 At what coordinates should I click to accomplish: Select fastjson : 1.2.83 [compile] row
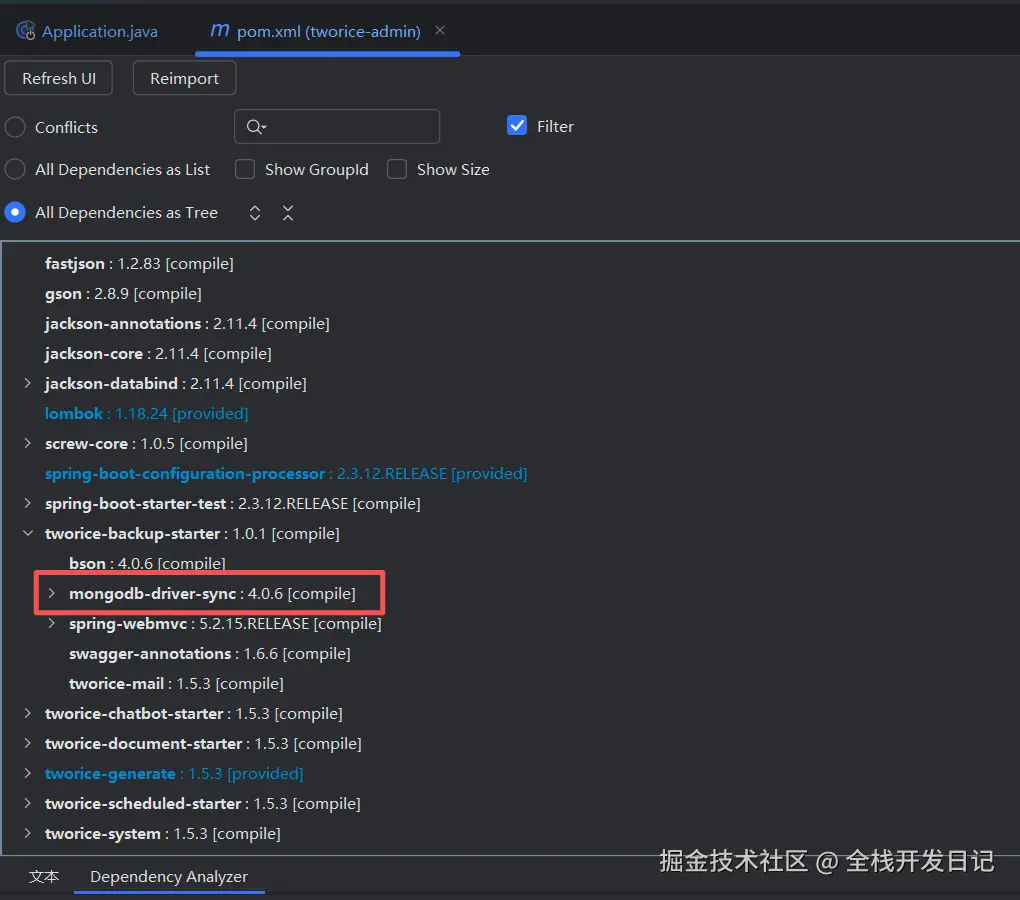[139, 263]
